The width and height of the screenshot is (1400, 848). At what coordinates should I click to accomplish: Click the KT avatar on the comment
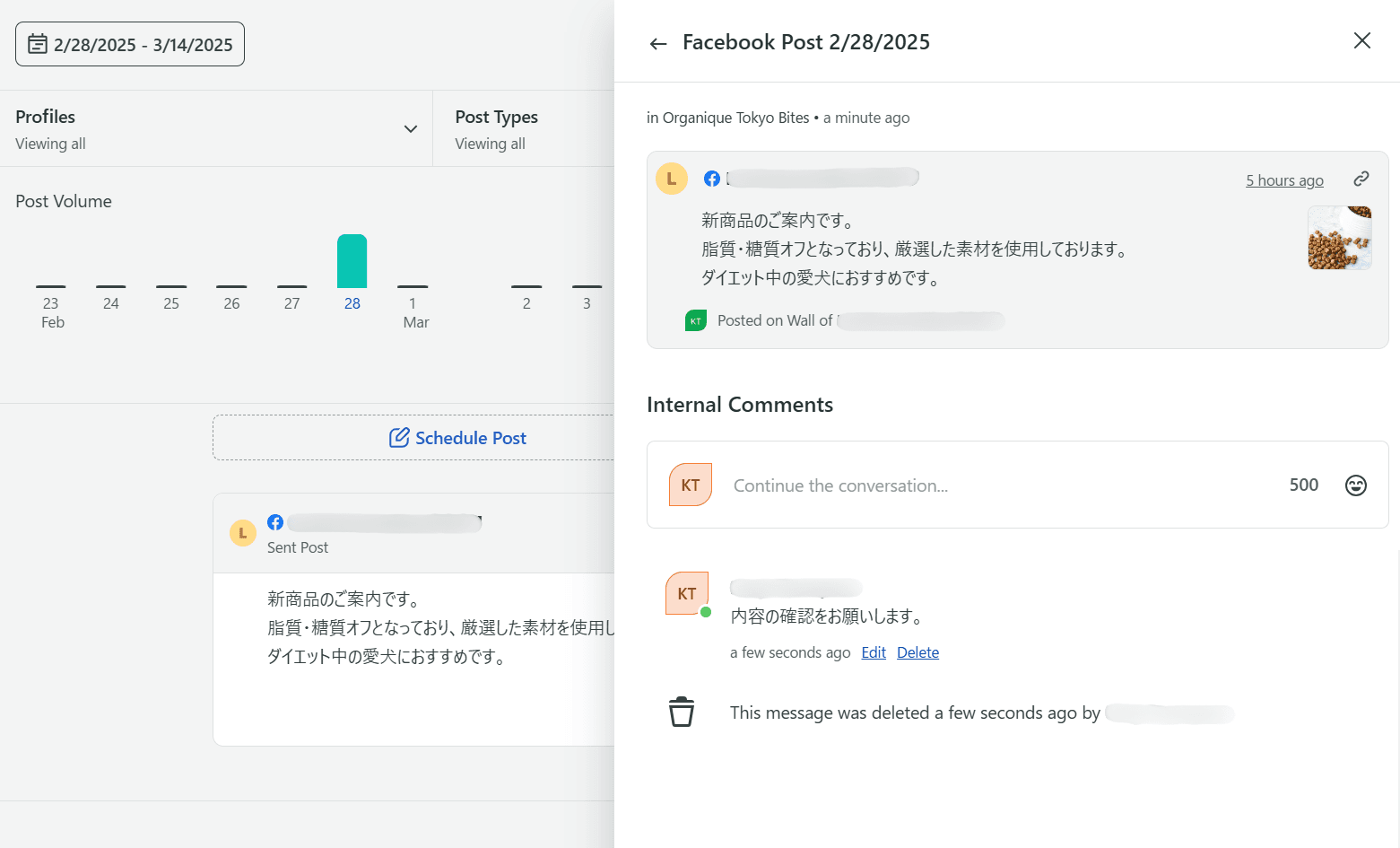coord(687,593)
